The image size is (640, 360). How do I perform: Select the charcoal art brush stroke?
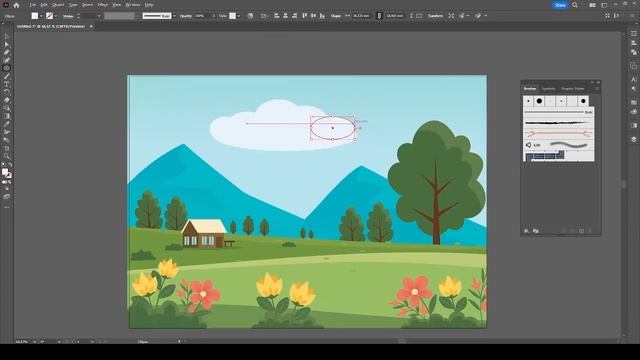(558, 122)
